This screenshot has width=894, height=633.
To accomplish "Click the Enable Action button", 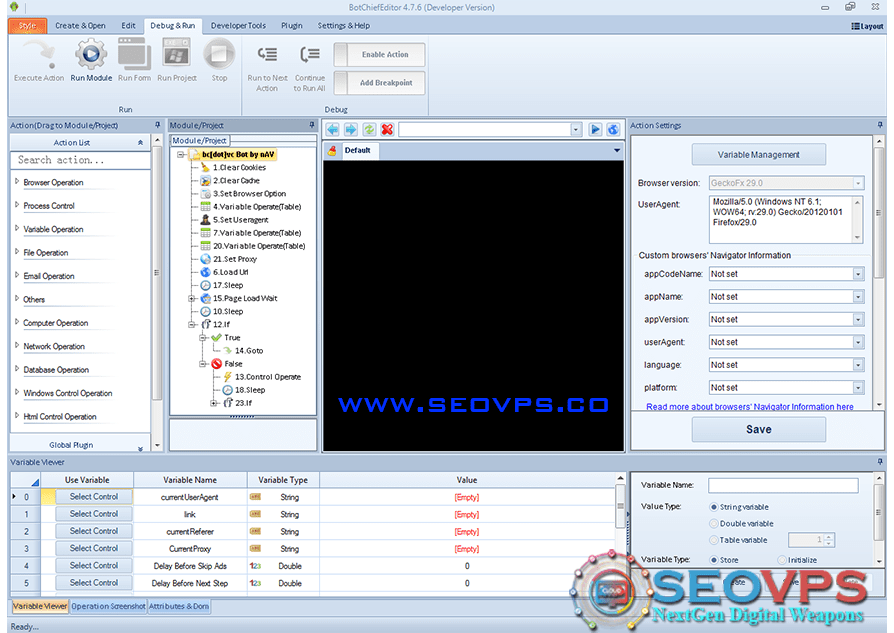I will 379,55.
